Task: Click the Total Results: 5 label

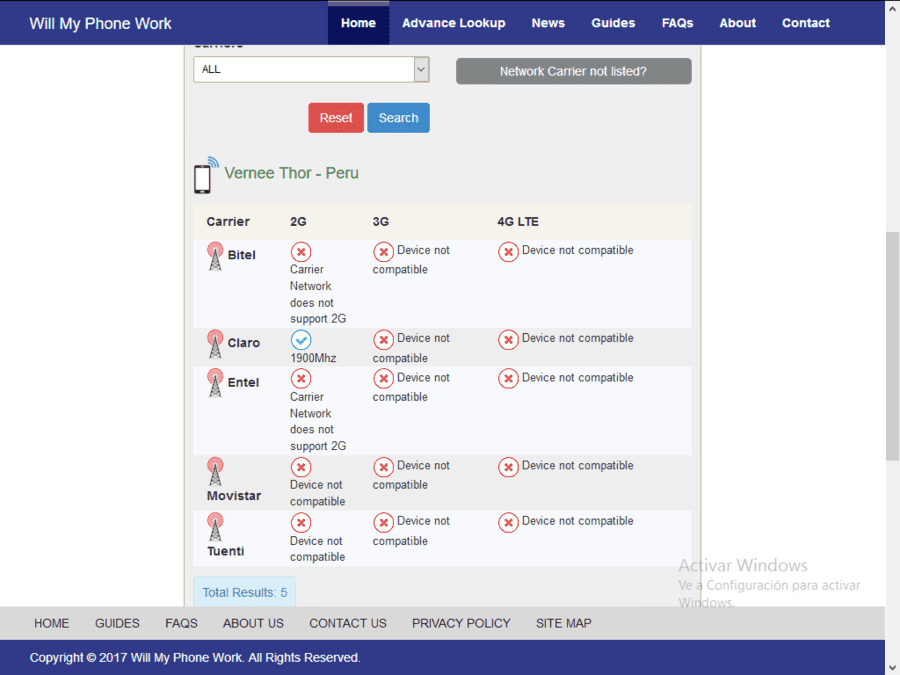Action: (x=245, y=592)
